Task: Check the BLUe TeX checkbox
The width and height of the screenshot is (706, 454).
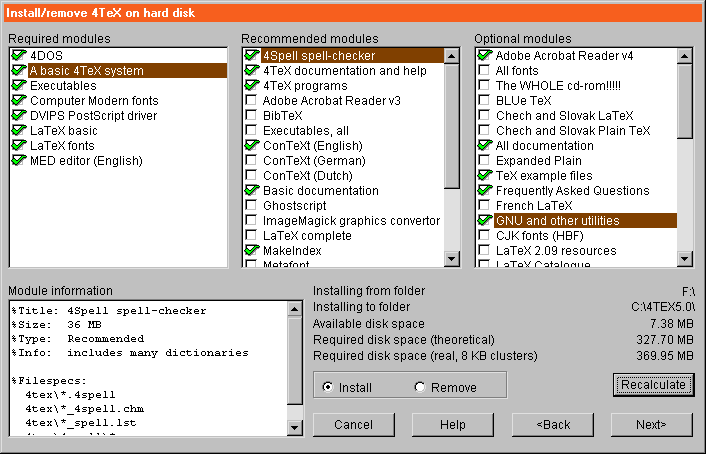Action: coord(484,100)
